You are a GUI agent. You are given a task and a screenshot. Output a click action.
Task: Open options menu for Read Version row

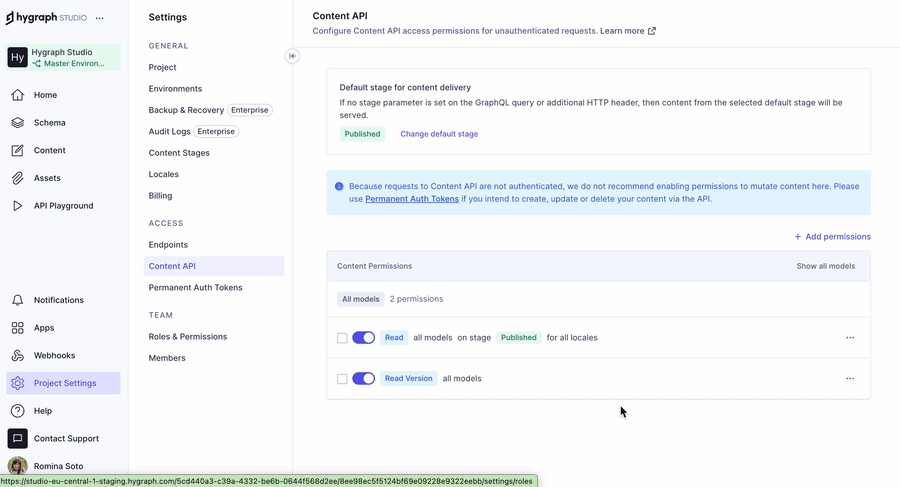coord(850,378)
